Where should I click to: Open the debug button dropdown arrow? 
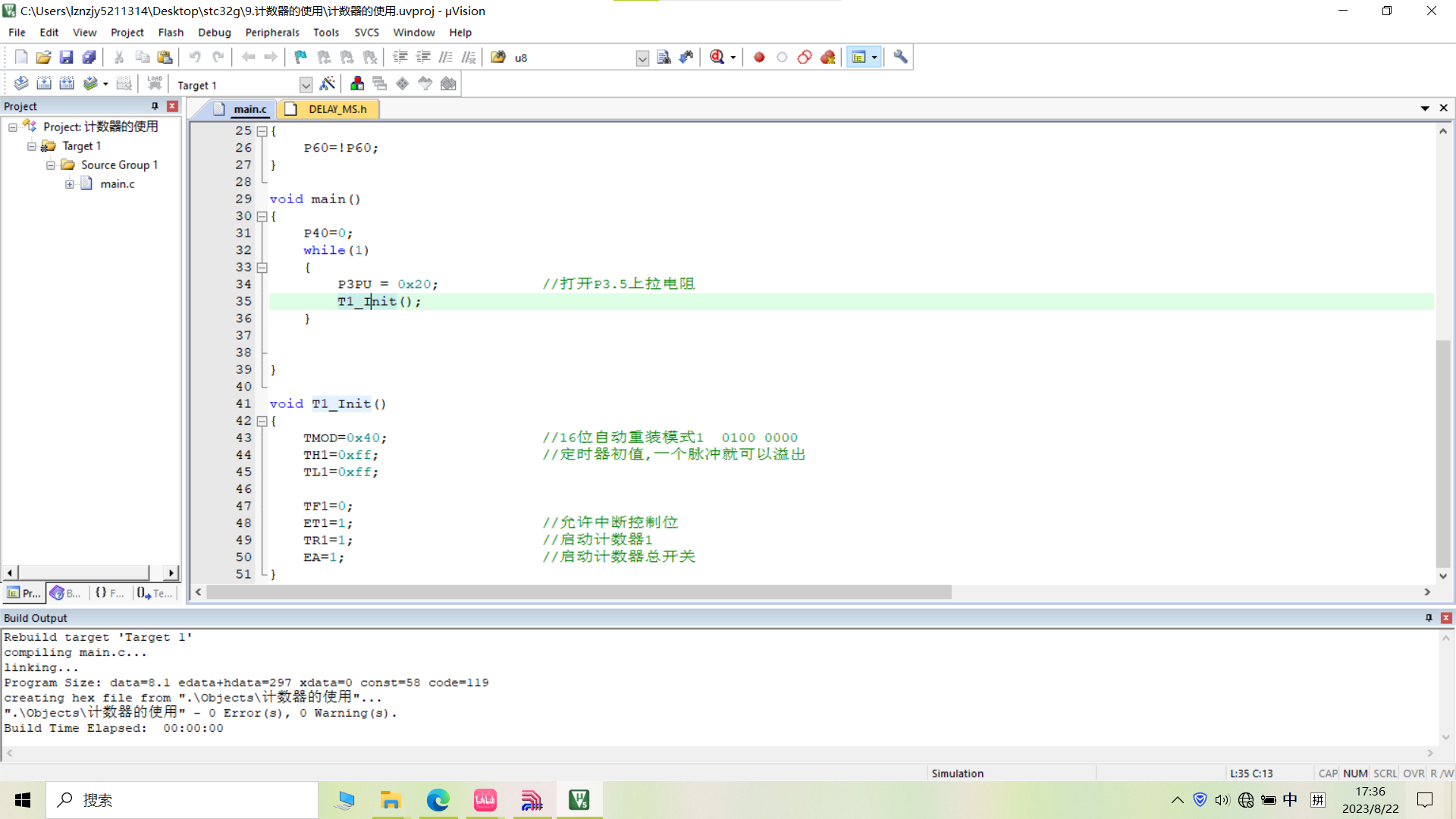733,58
